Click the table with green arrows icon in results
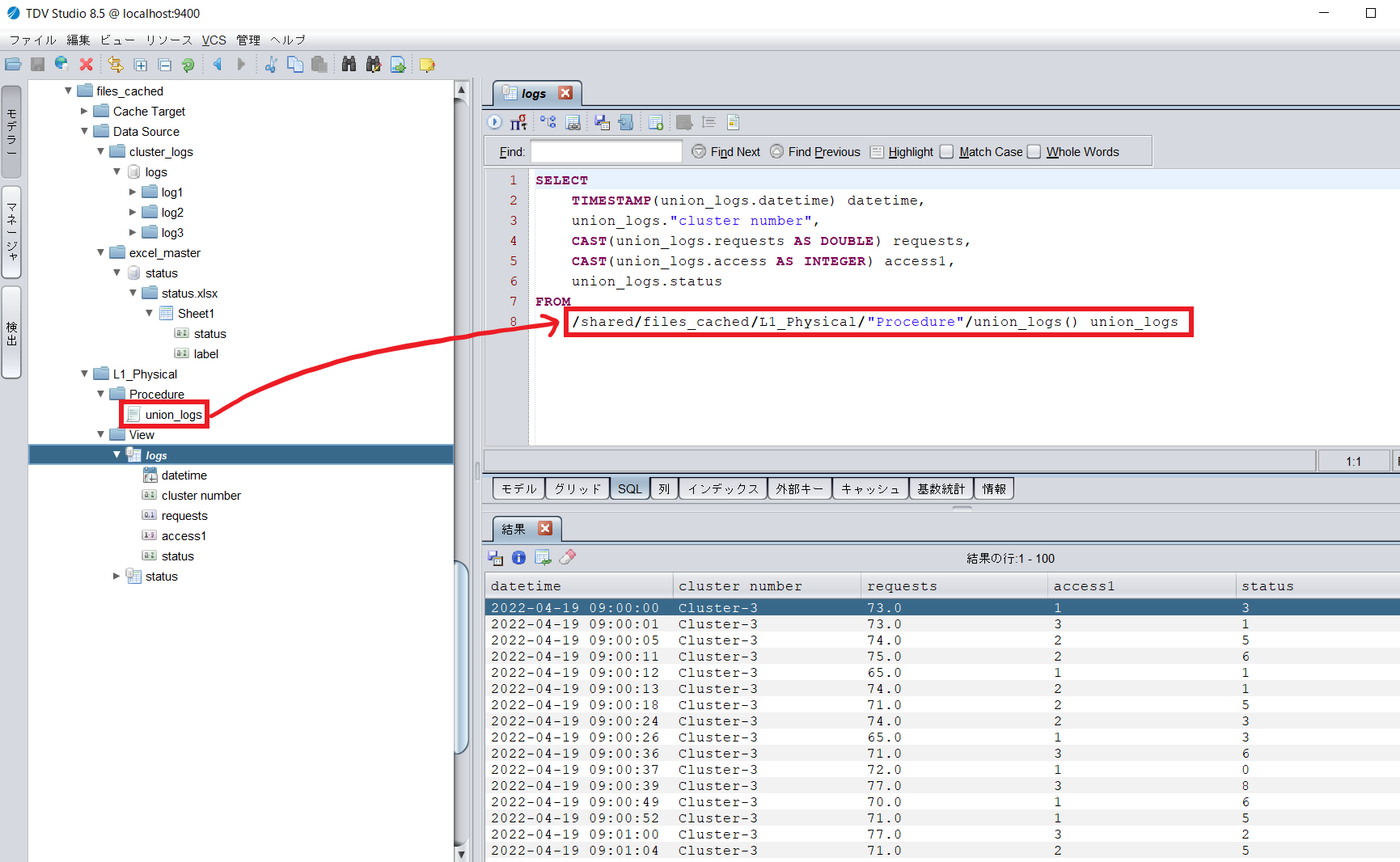This screenshot has width=1400, height=862. [x=543, y=557]
